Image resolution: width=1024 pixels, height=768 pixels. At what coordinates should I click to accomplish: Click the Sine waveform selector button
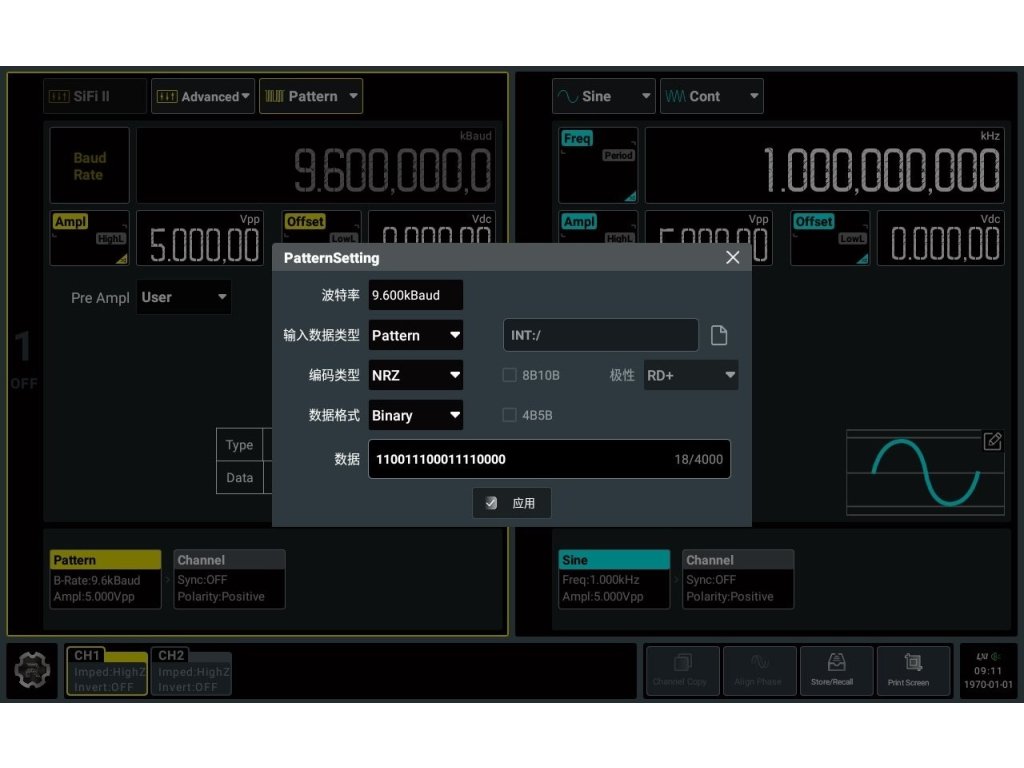tap(603, 96)
